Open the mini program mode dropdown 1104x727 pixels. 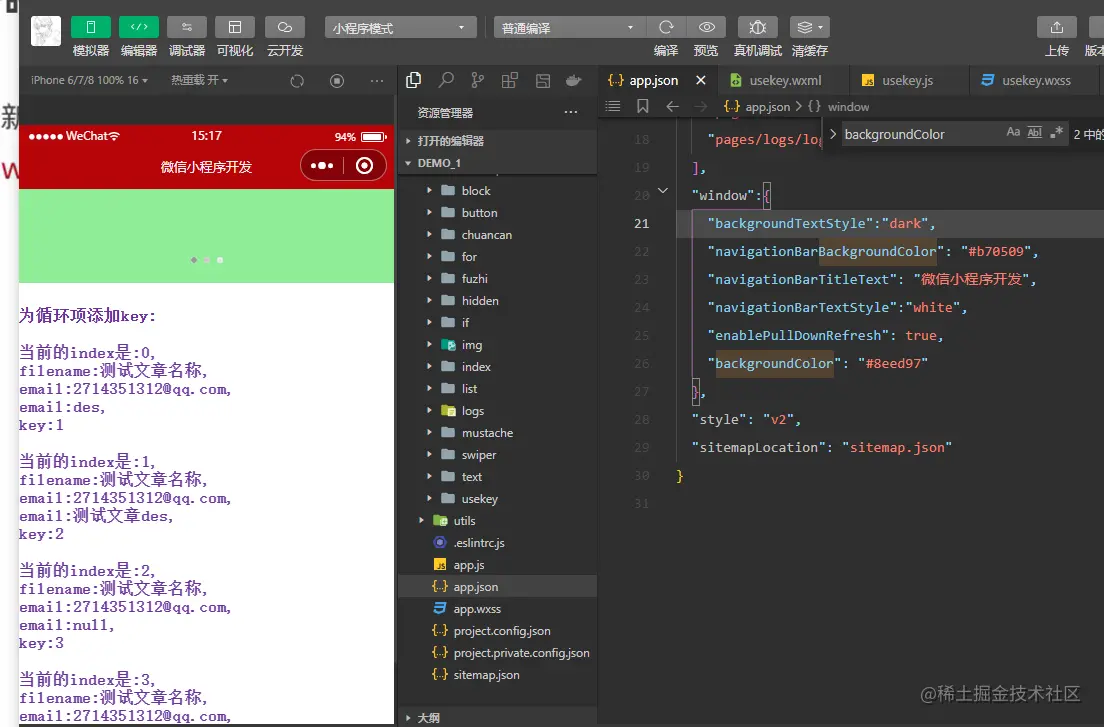tap(400, 28)
